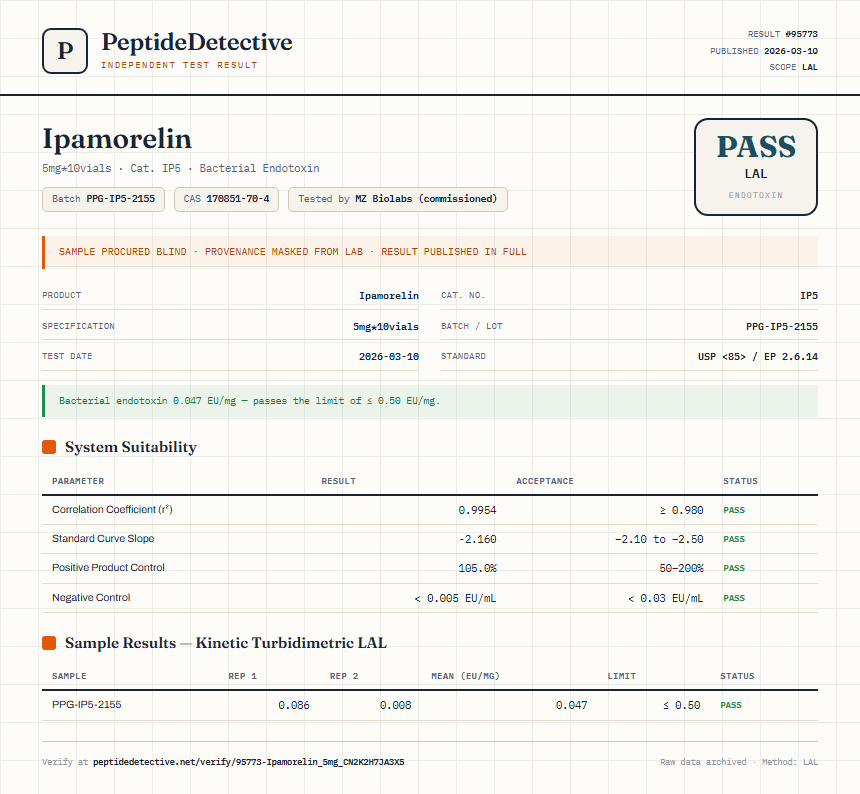Click the Raw data archived footer note
Viewport: 860px width, 794px height.
[739, 762]
